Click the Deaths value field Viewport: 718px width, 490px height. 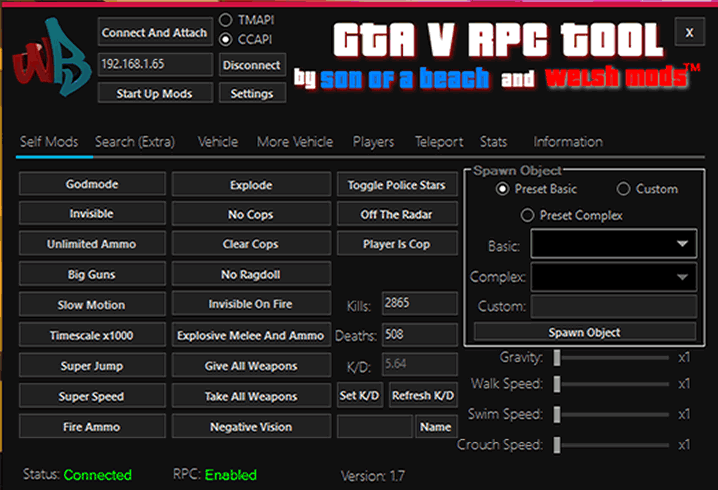coord(420,334)
